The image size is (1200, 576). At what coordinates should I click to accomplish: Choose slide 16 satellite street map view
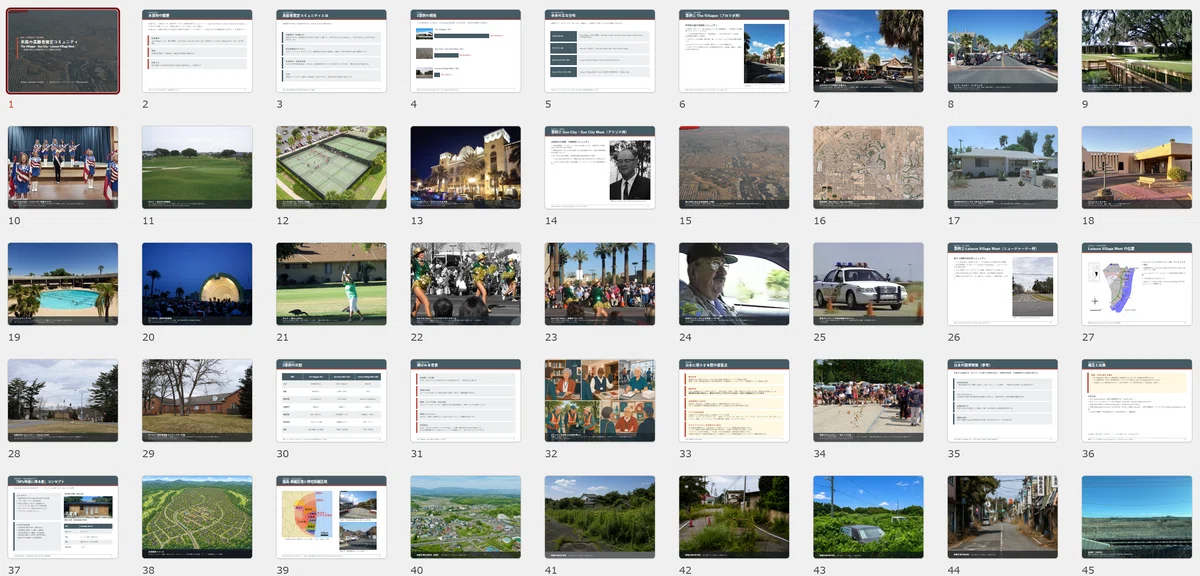[868, 167]
